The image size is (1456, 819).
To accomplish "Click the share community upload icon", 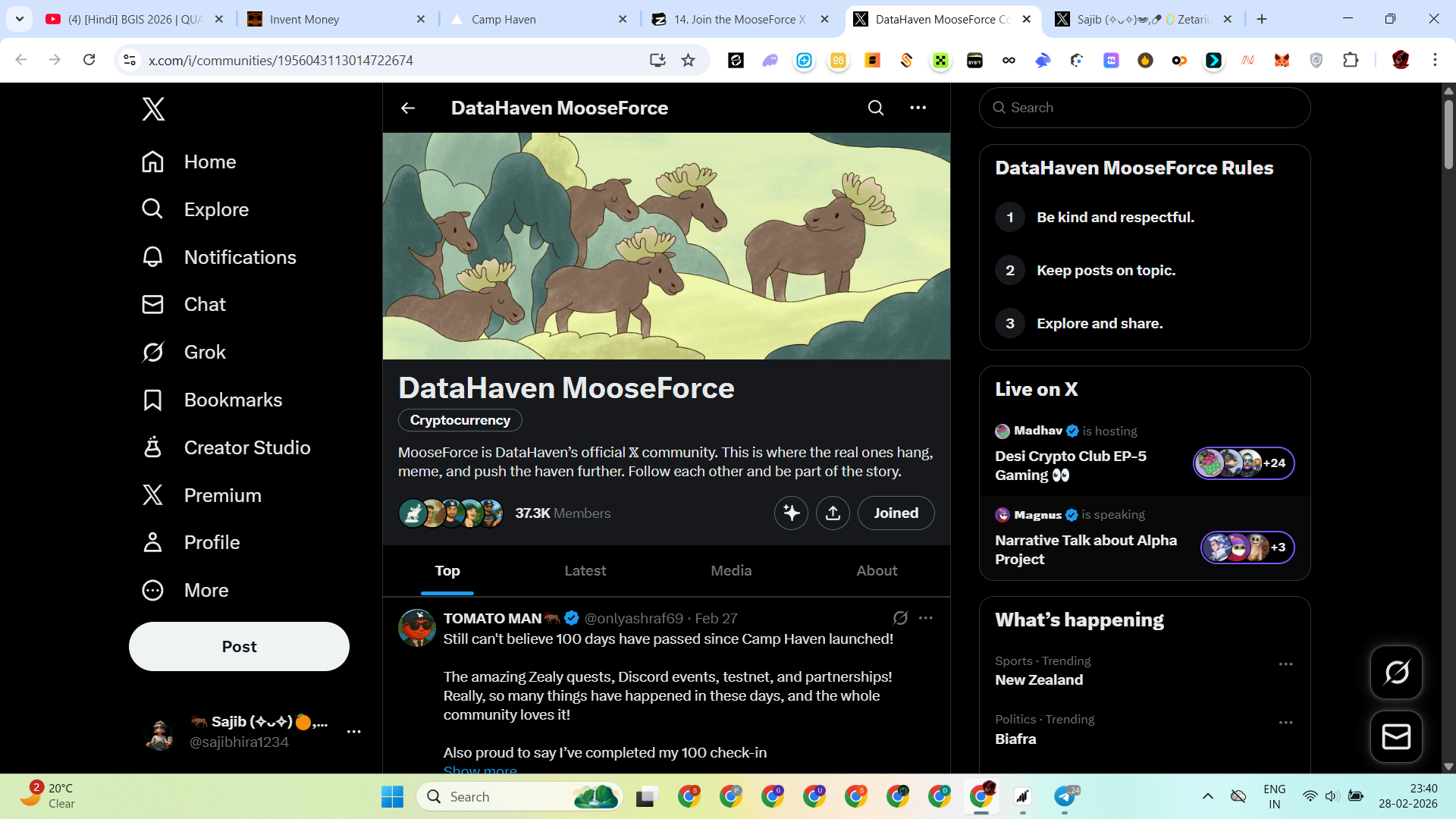I will (x=833, y=513).
